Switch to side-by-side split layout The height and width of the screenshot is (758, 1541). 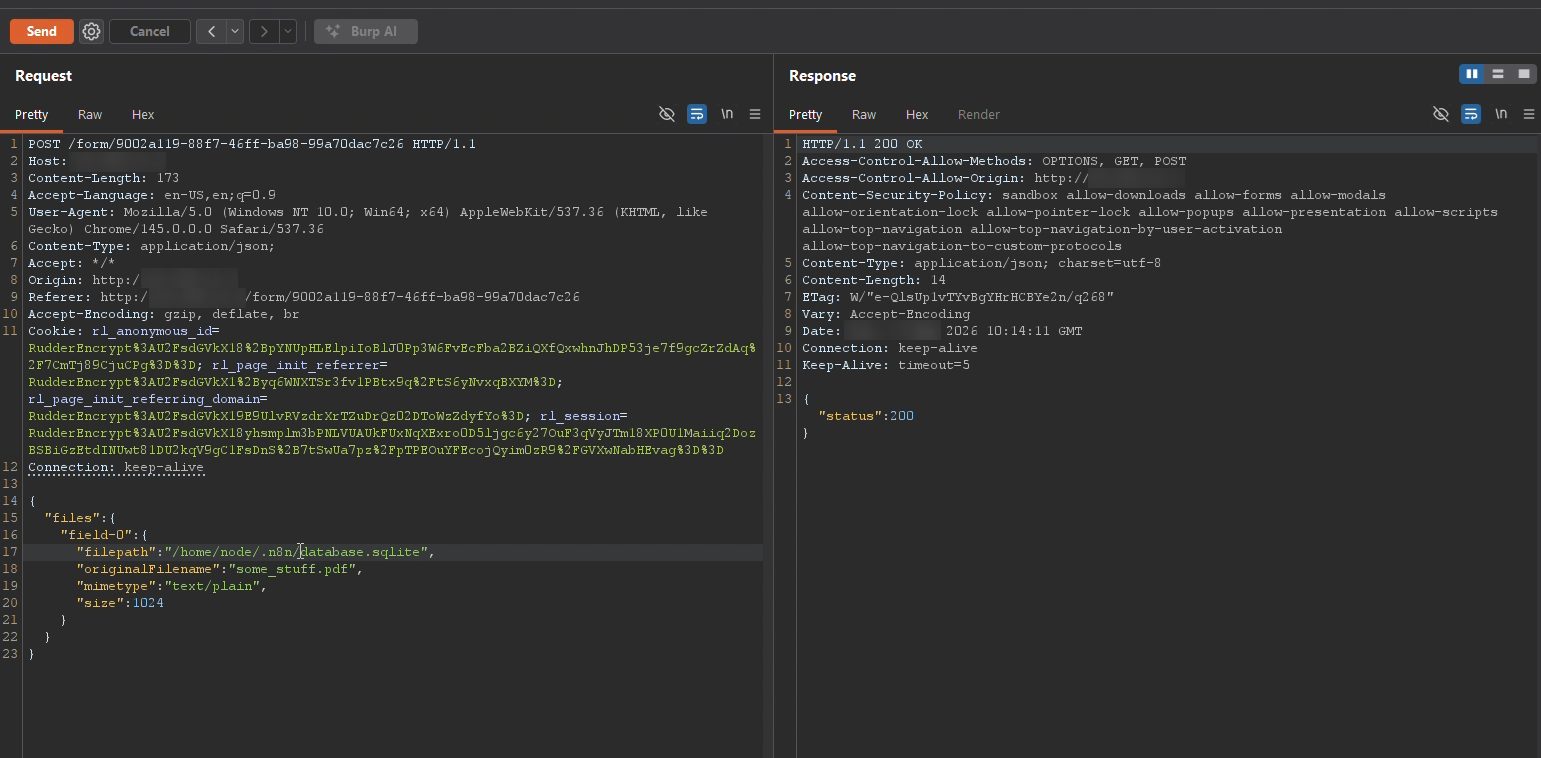(1471, 74)
